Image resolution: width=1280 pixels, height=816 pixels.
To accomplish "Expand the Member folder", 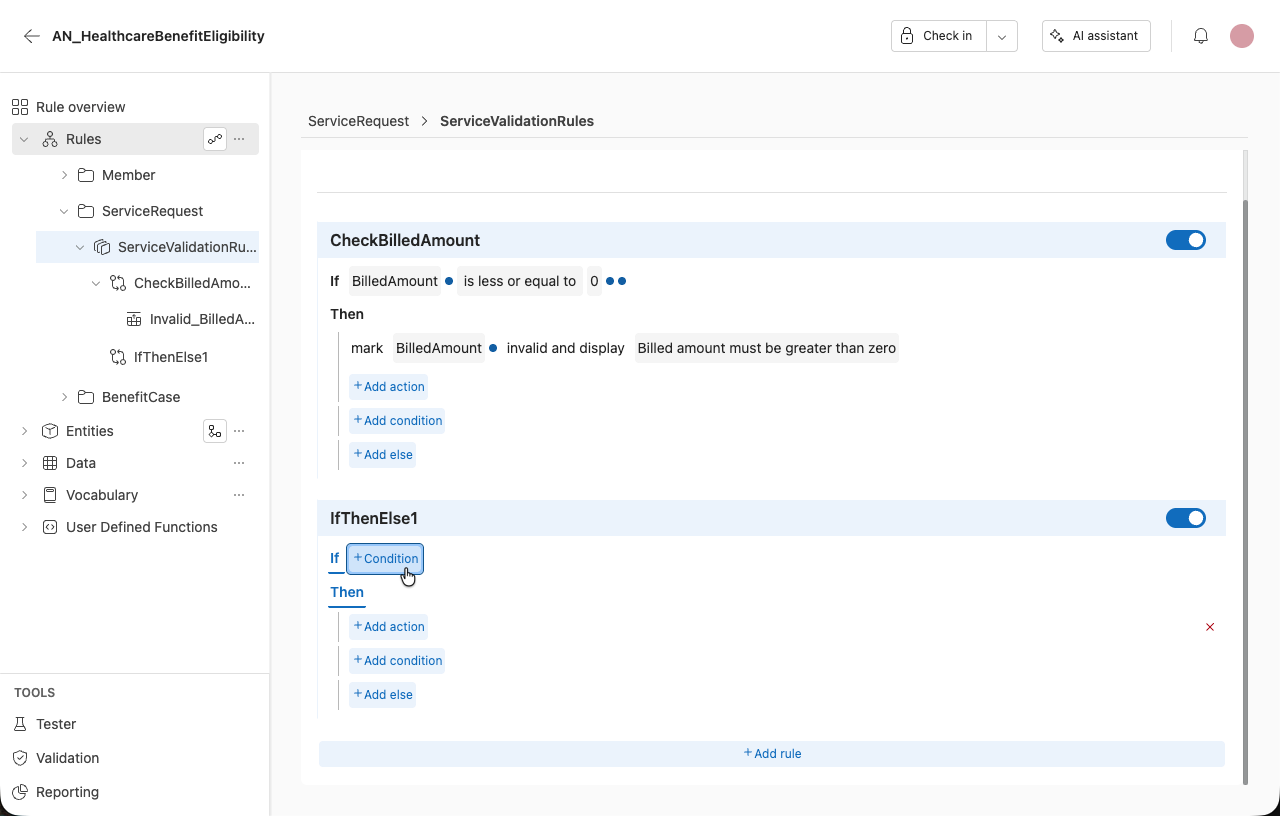I will click(64, 175).
